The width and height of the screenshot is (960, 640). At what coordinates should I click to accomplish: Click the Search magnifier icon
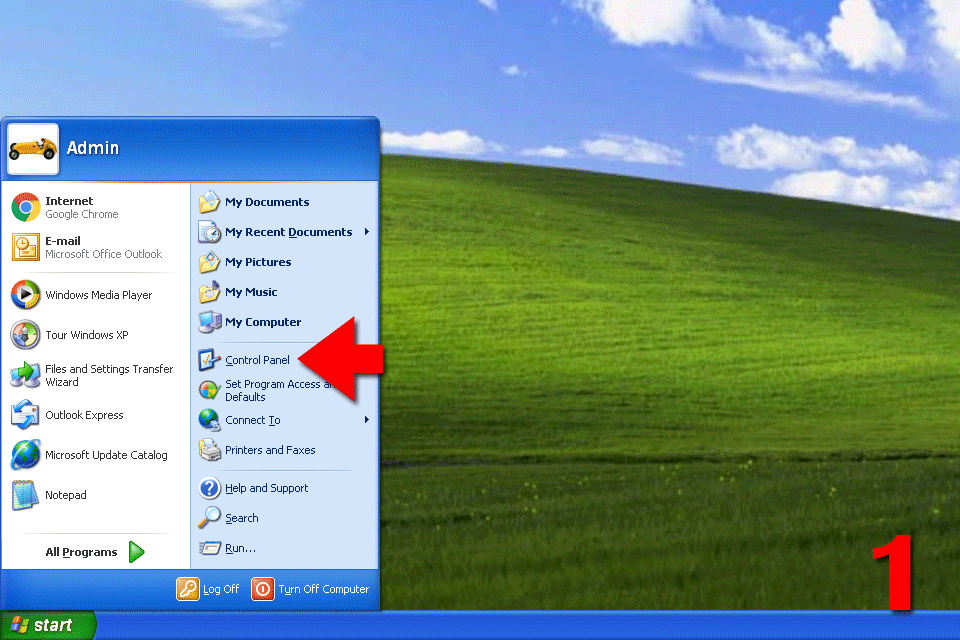(x=209, y=518)
